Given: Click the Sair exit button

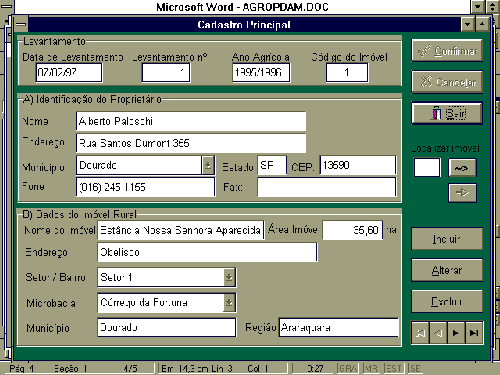Looking at the screenshot, I should pyautogui.click(x=447, y=113).
